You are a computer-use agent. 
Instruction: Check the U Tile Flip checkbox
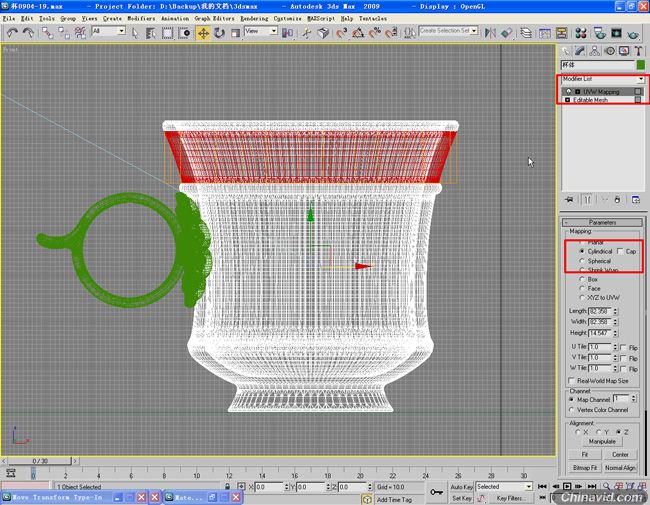[623, 347]
